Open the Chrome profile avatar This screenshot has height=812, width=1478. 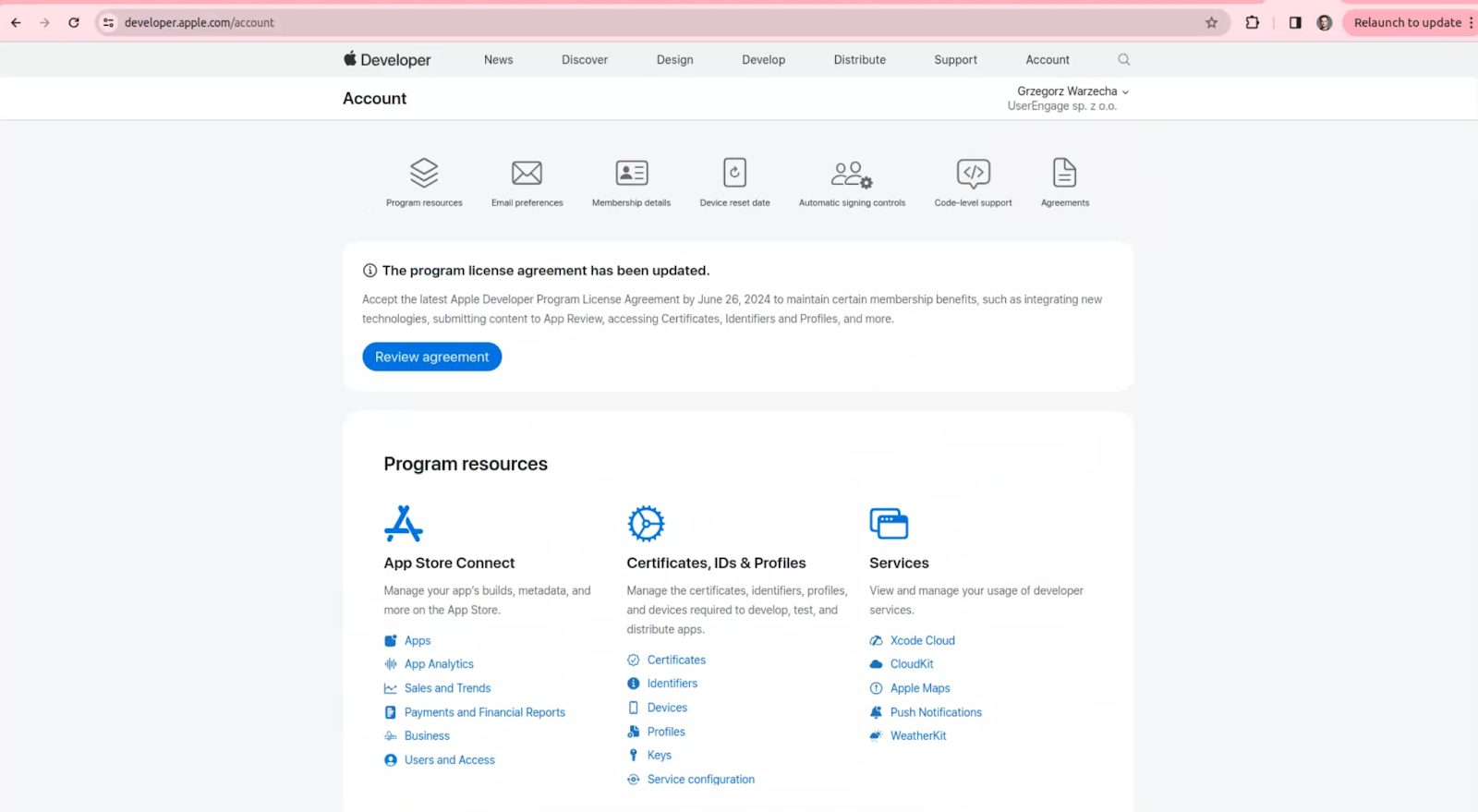(1325, 22)
